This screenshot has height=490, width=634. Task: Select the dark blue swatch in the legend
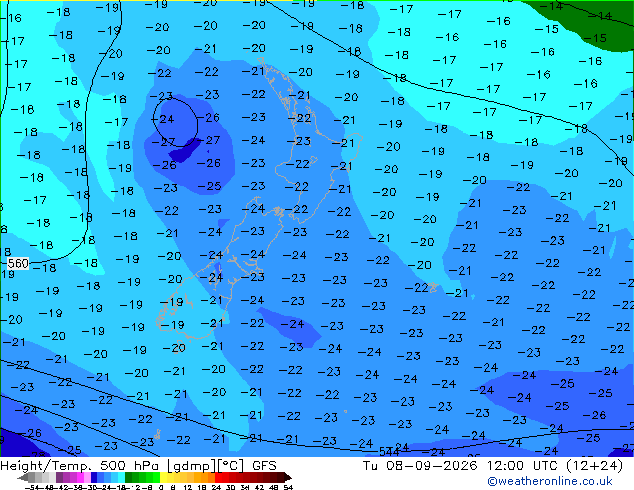point(94,477)
